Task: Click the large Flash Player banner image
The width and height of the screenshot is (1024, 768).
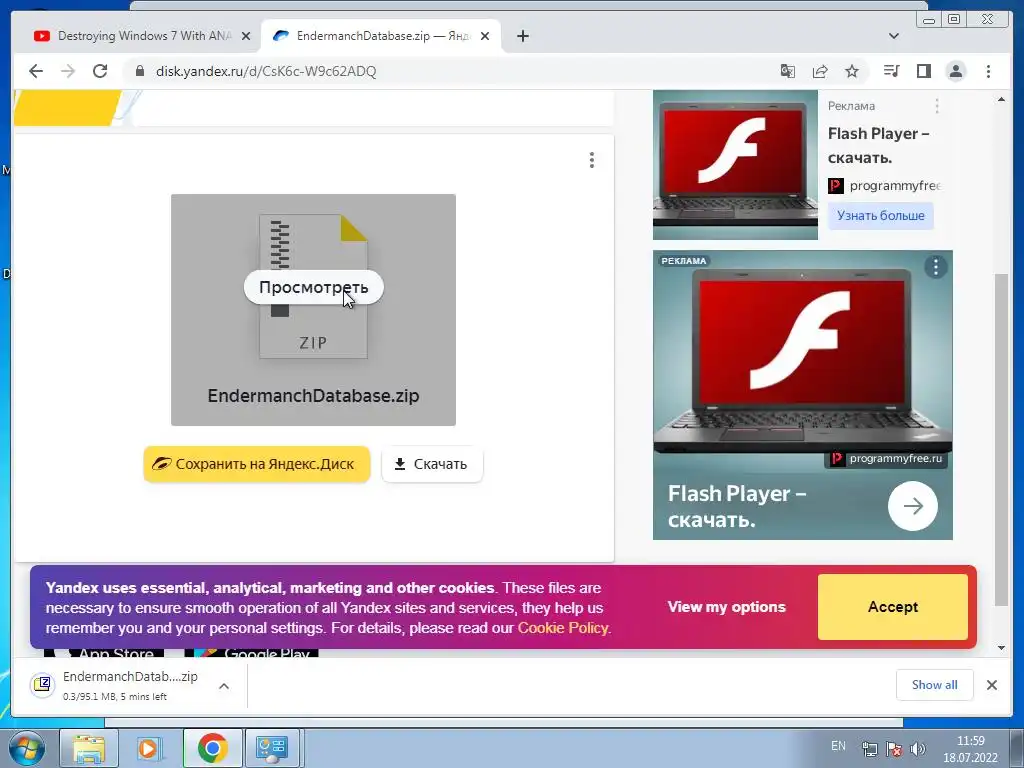Action: [803, 359]
